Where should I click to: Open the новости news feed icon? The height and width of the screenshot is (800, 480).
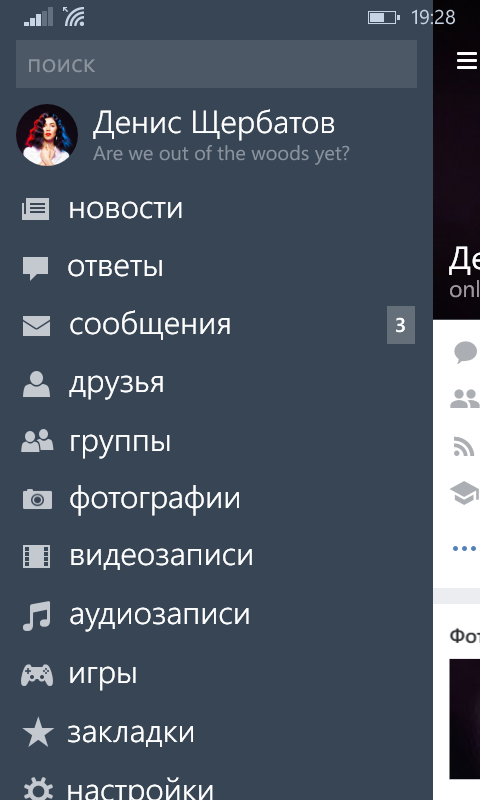tap(36, 209)
